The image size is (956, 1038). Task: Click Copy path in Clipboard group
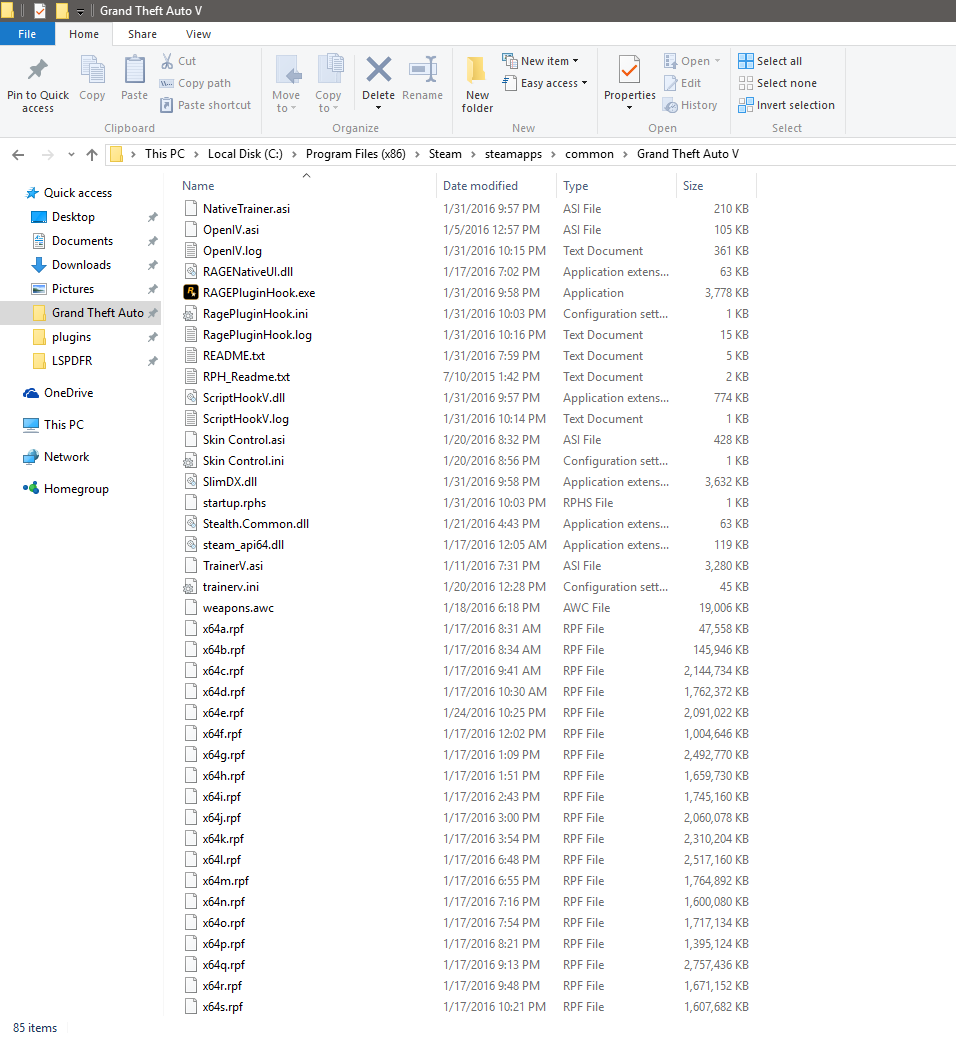click(195, 83)
